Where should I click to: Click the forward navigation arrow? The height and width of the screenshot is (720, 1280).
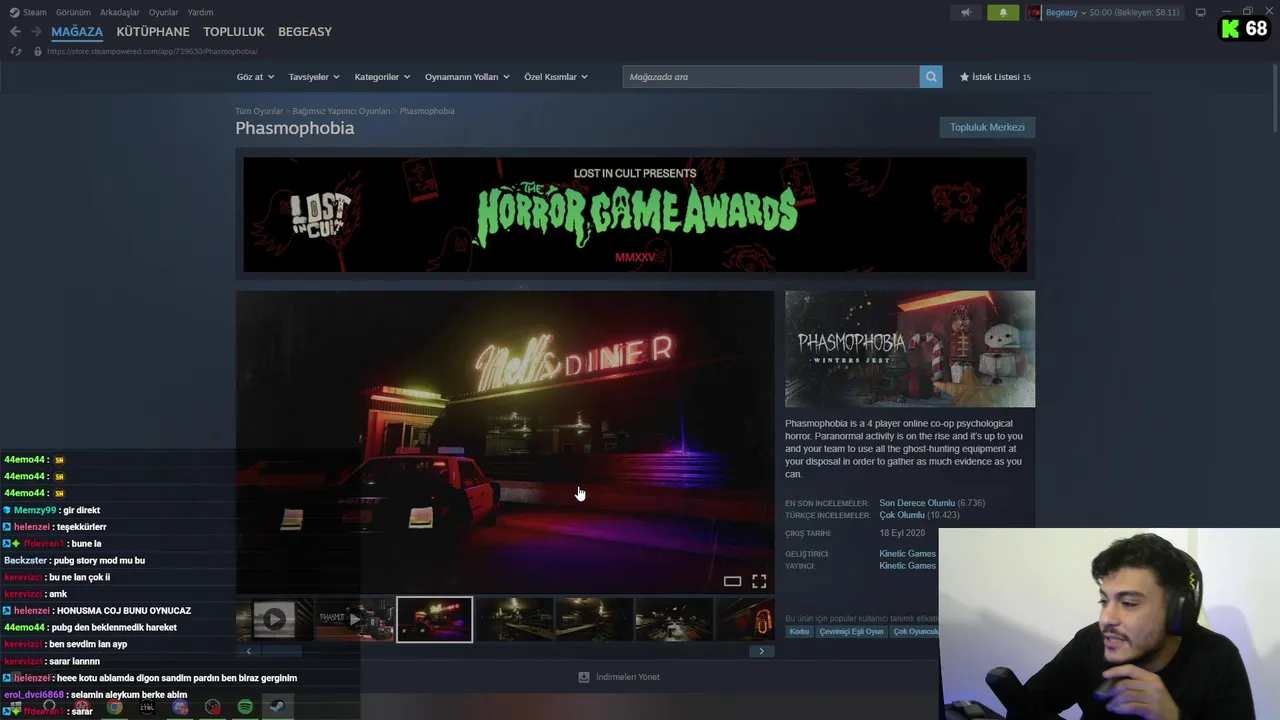(x=36, y=32)
